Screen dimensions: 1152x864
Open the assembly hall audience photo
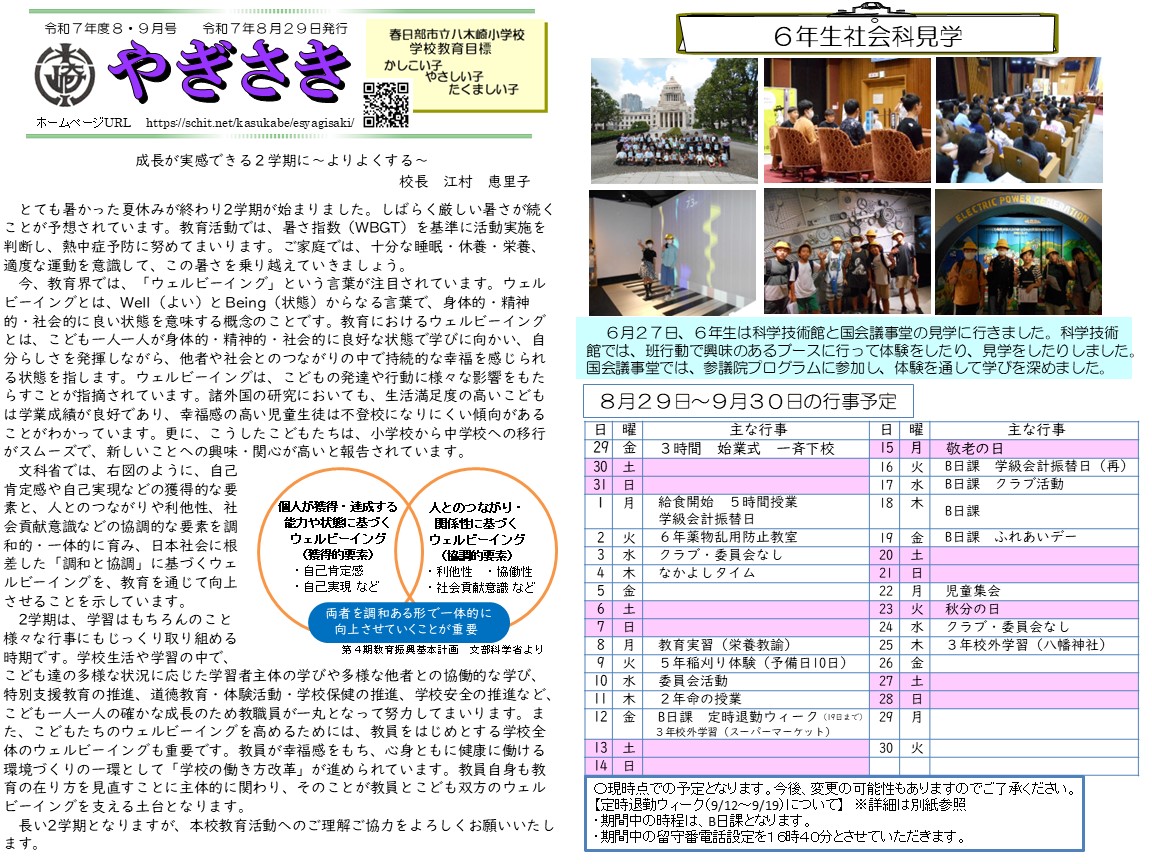click(1018, 121)
